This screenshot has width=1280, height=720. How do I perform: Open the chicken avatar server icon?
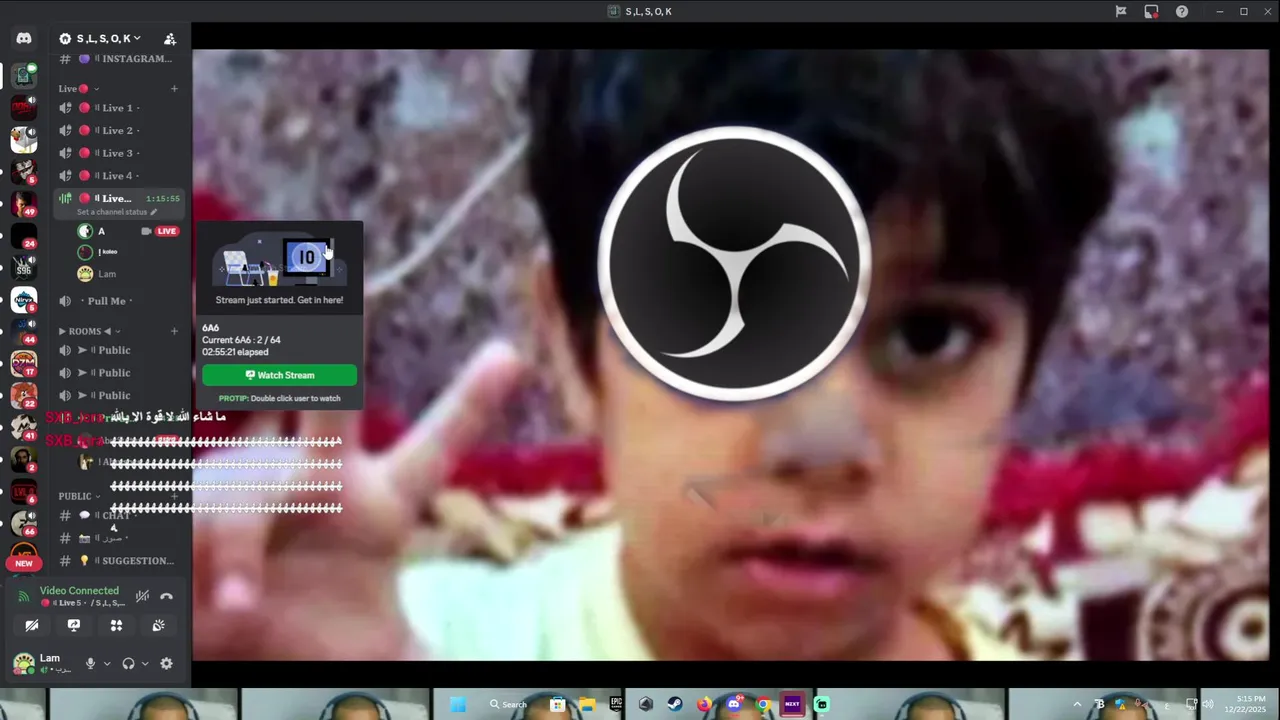coord(24,139)
